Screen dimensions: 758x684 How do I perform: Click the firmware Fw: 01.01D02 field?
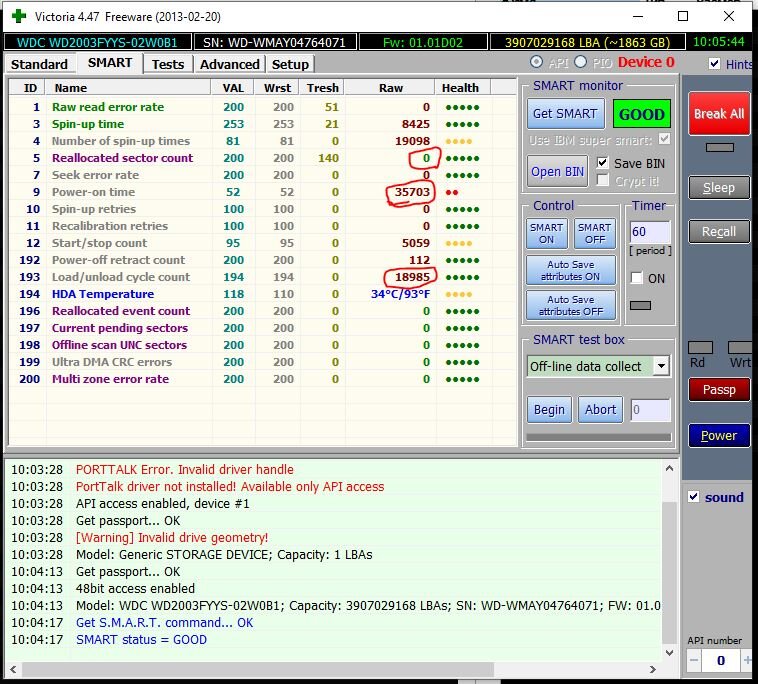tap(423, 42)
